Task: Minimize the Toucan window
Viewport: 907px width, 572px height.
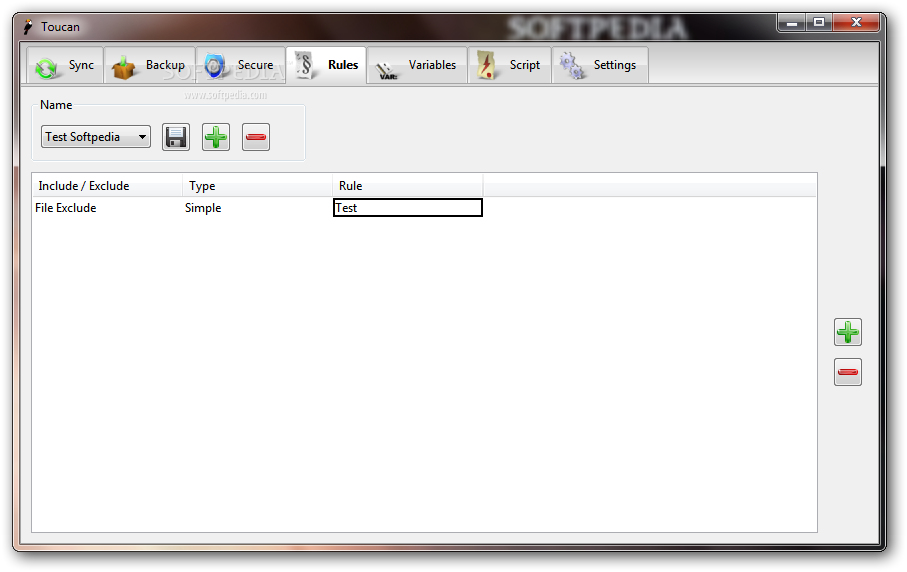Action: click(x=792, y=23)
